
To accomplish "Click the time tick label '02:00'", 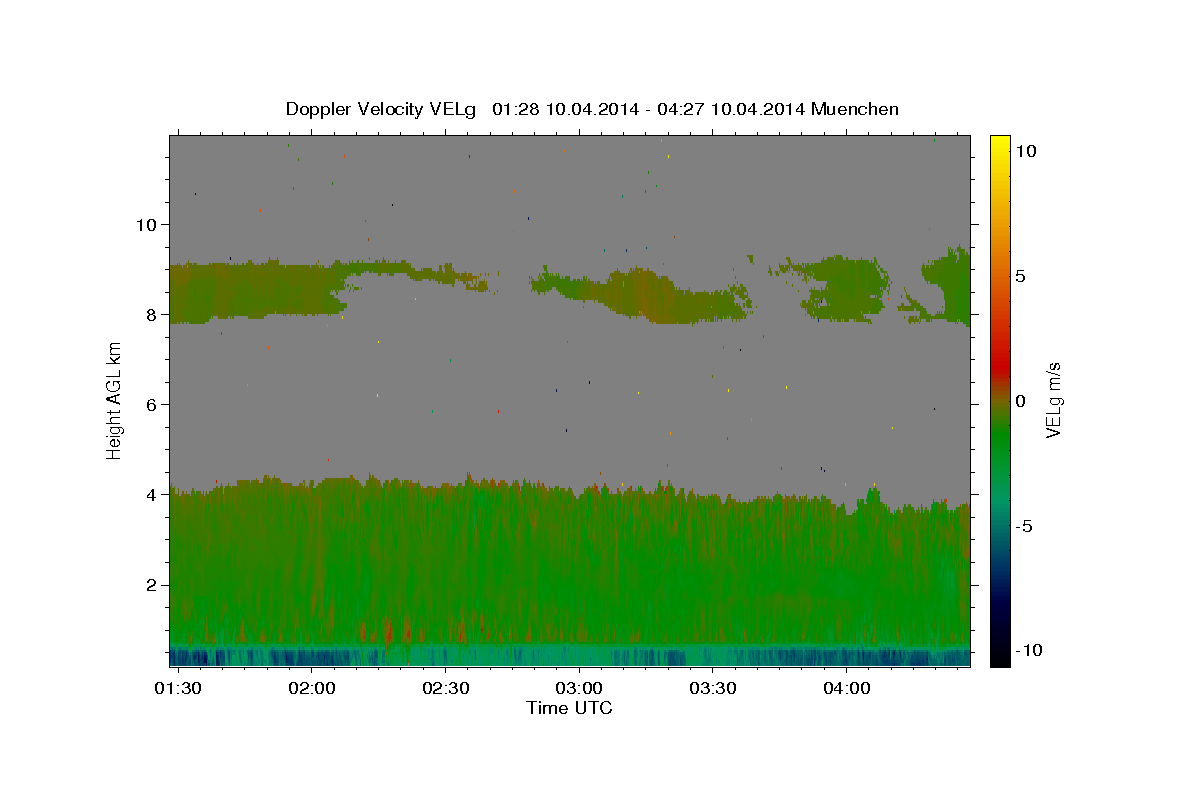I will click(x=312, y=689).
